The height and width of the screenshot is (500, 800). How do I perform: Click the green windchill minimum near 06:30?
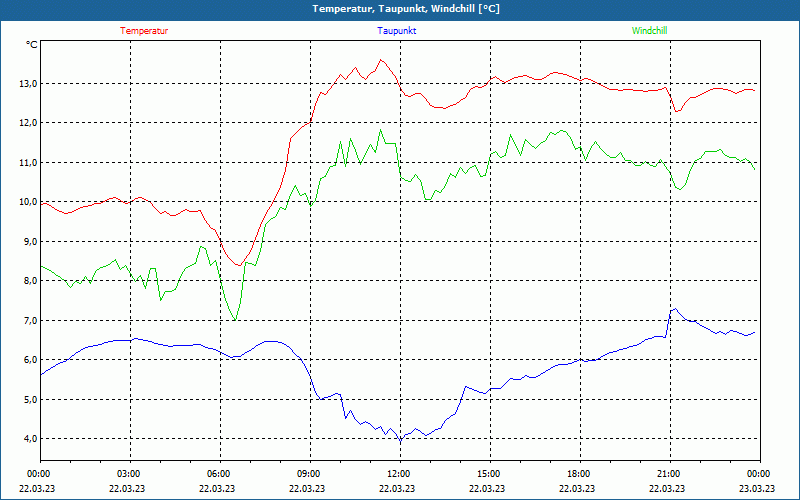coord(235,320)
